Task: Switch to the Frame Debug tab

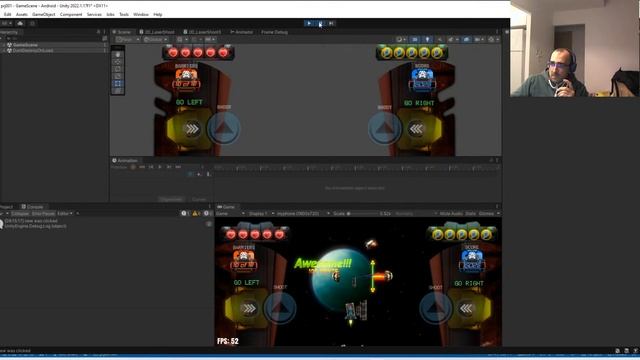Action: click(x=274, y=32)
